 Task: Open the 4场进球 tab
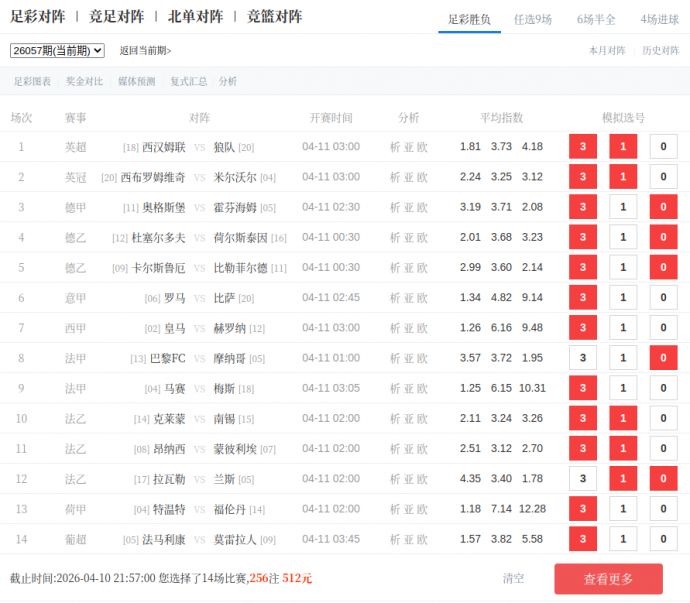pos(659,19)
